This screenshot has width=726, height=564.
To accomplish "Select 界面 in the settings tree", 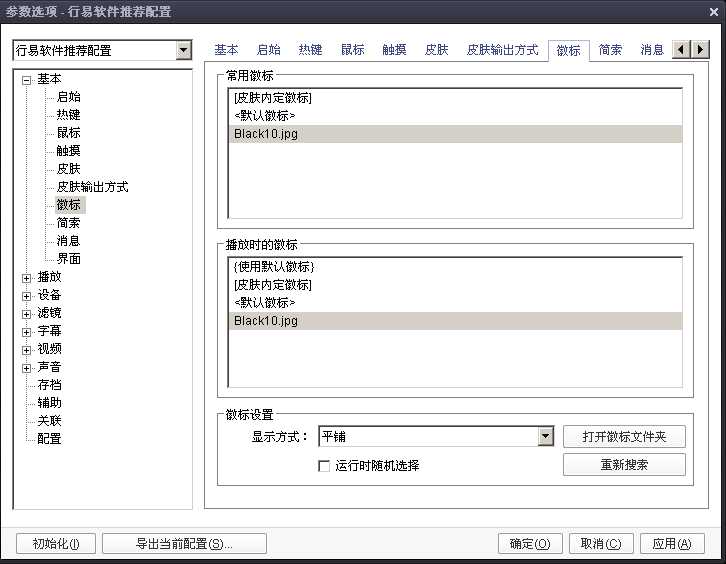I will [69, 259].
